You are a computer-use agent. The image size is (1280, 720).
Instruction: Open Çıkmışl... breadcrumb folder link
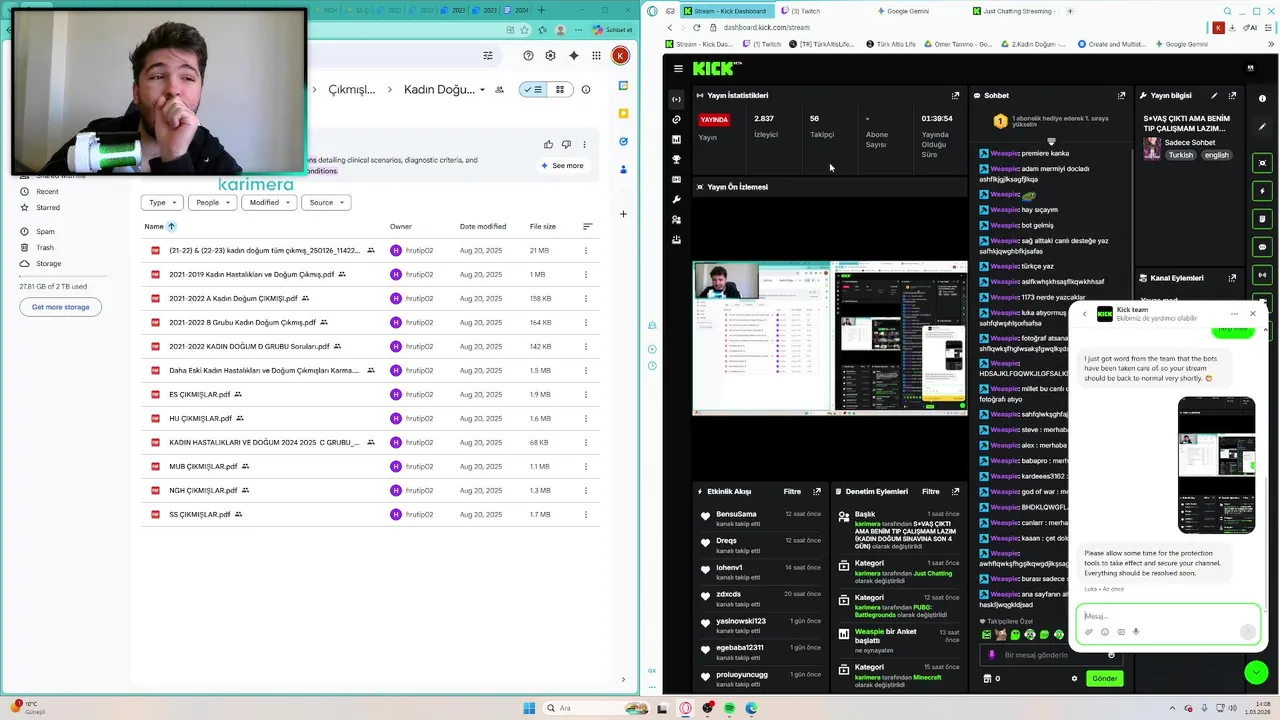pyautogui.click(x=352, y=89)
